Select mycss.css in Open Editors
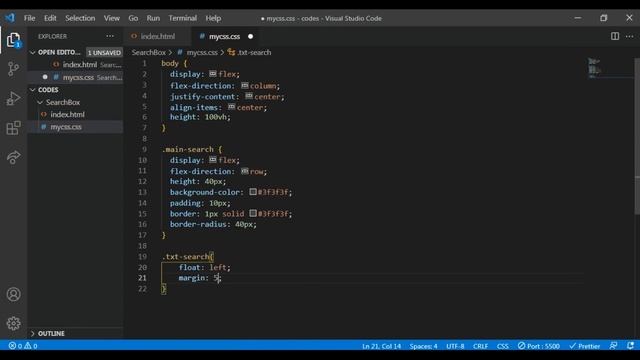The width and height of the screenshot is (640, 360). (76, 77)
